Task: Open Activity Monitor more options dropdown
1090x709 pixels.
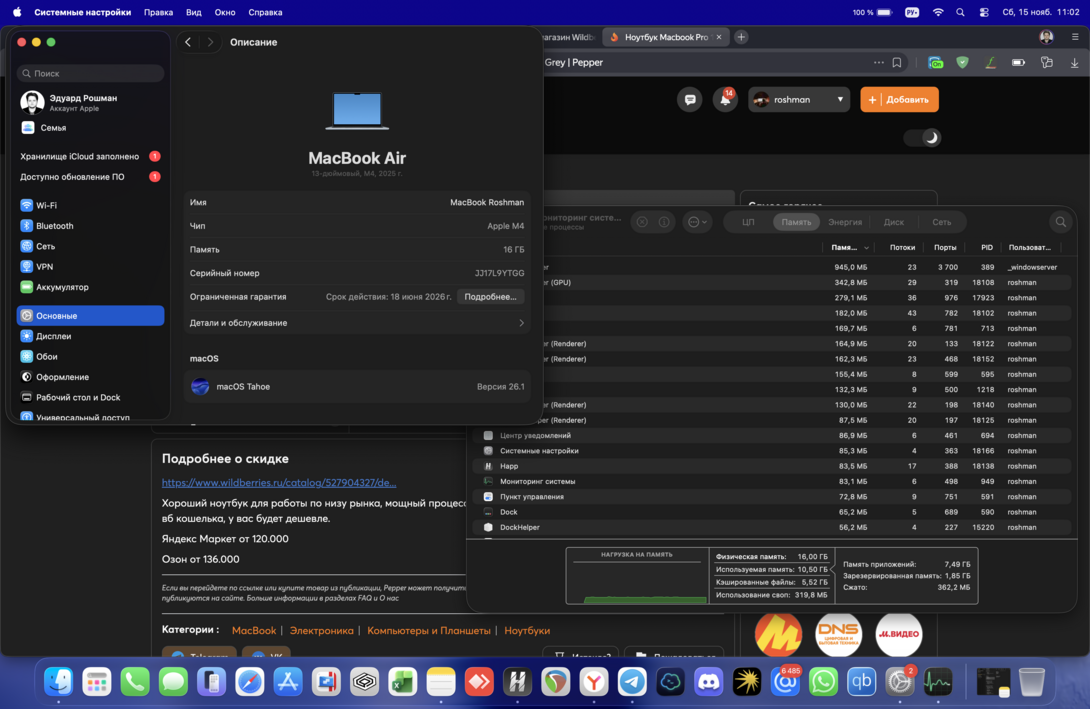Action: tap(697, 222)
